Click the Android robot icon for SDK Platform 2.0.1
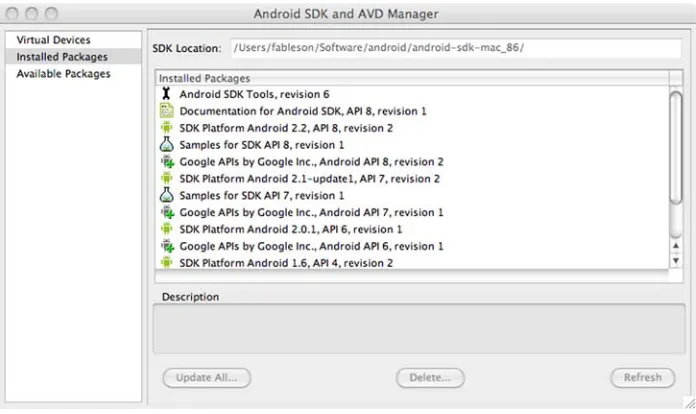Screen dimensions: 696x414 pyautogui.click(x=166, y=229)
